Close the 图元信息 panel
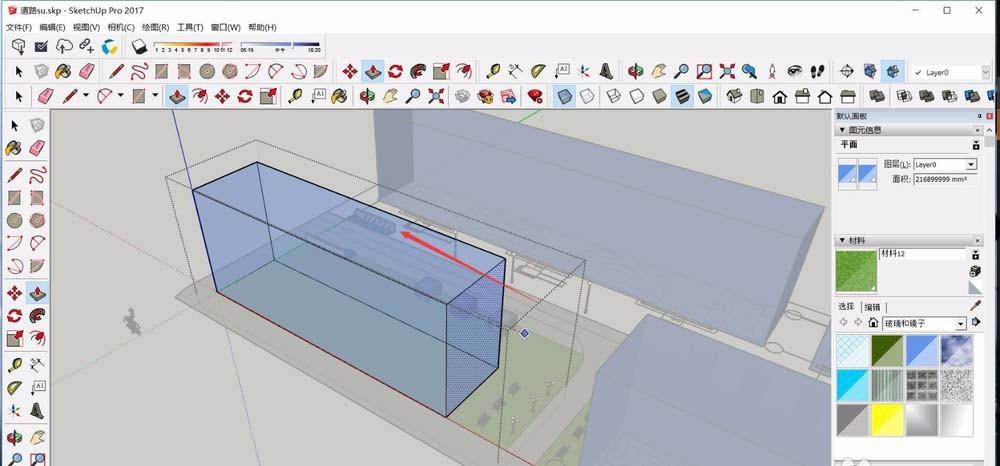Image resolution: width=1000 pixels, height=466 pixels. click(978, 130)
